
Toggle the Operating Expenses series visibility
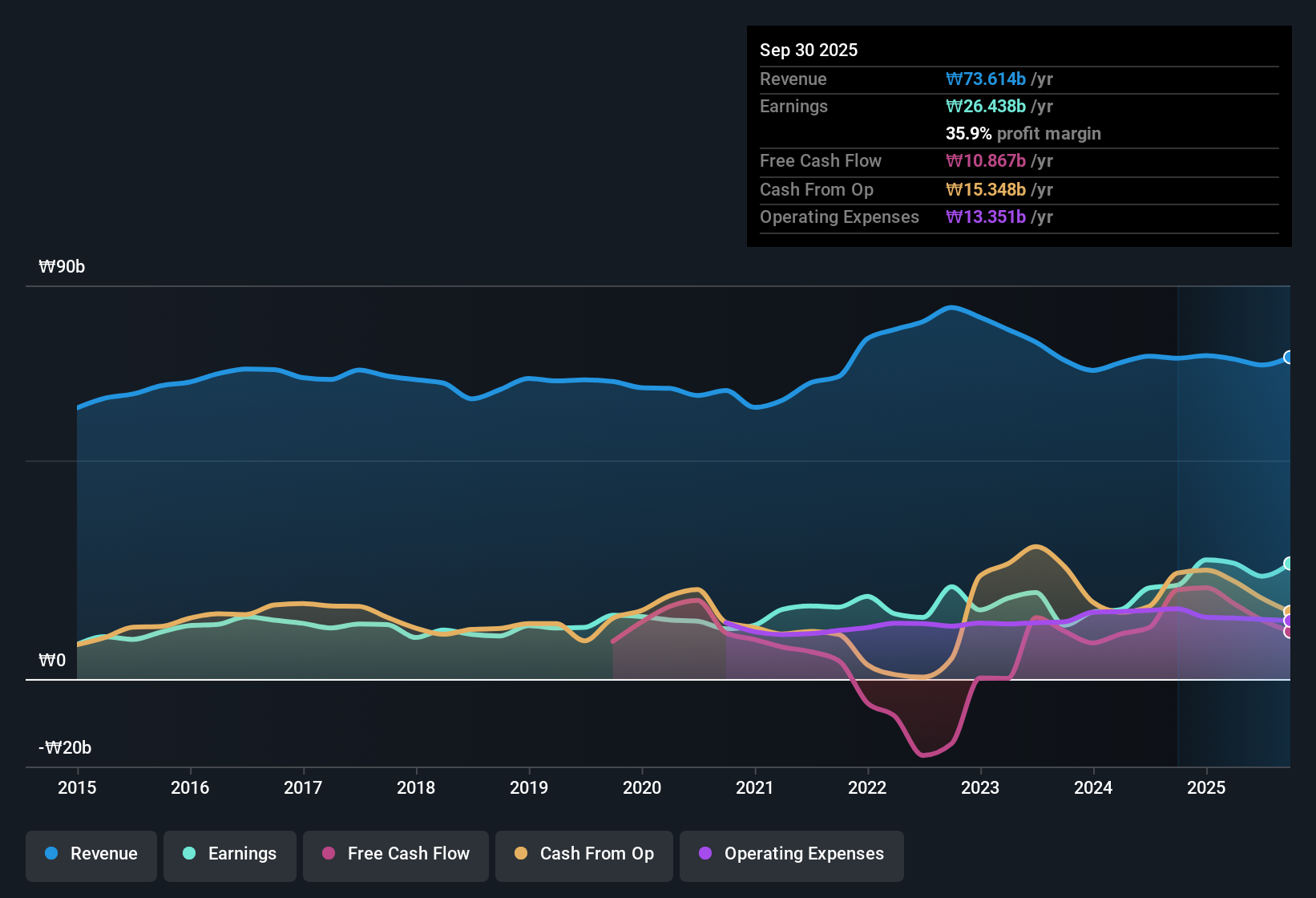pos(791,855)
